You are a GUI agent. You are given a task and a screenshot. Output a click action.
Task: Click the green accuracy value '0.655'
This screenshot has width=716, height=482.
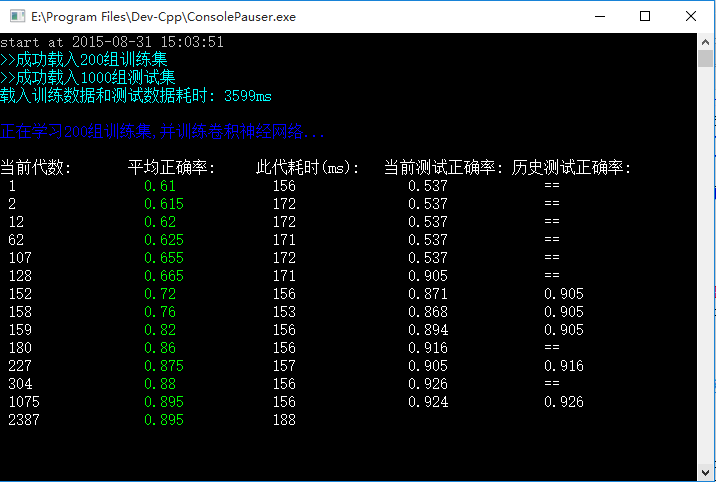click(x=164, y=257)
